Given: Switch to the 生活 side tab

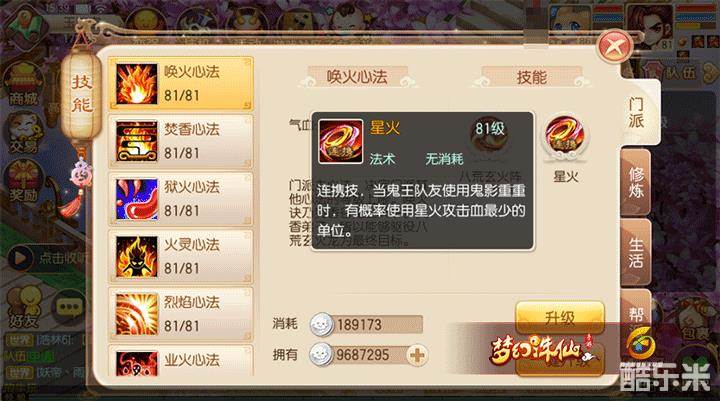Looking at the screenshot, I should click(636, 253).
